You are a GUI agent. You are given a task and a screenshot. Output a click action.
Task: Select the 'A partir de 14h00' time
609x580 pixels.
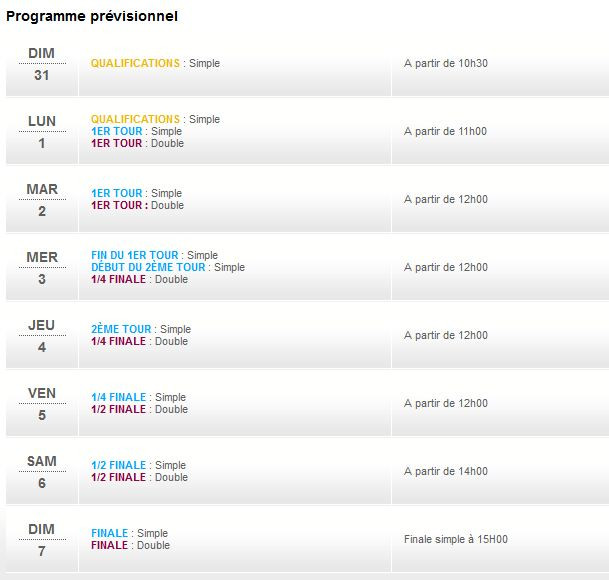[446, 471]
